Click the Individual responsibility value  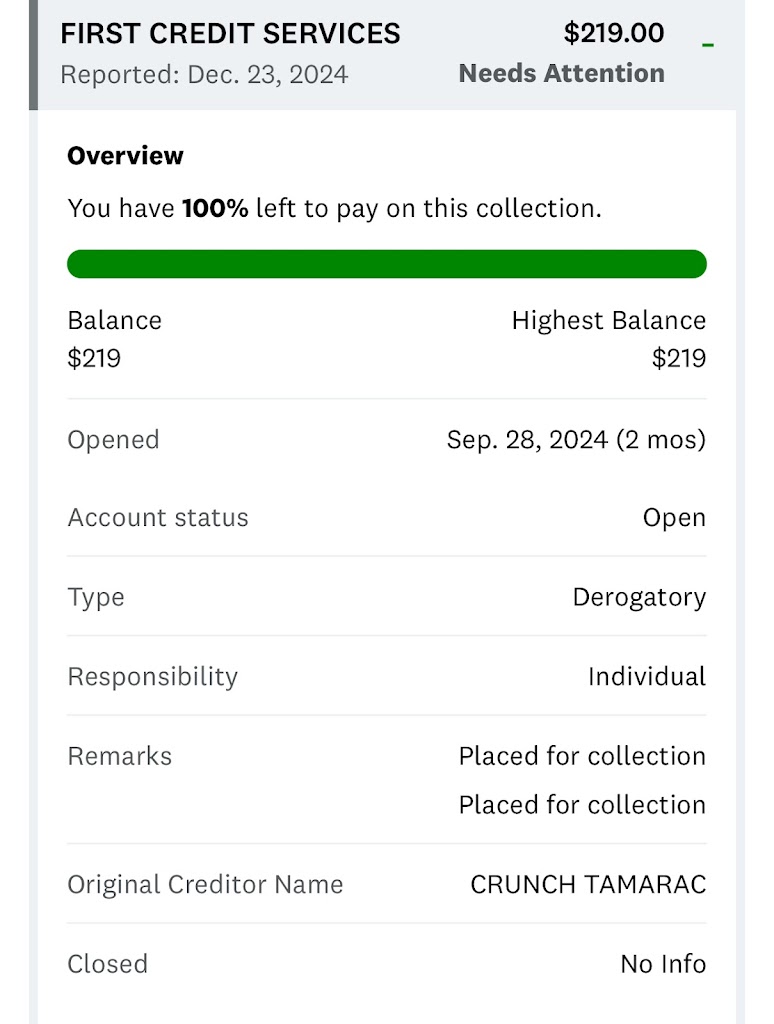point(646,677)
